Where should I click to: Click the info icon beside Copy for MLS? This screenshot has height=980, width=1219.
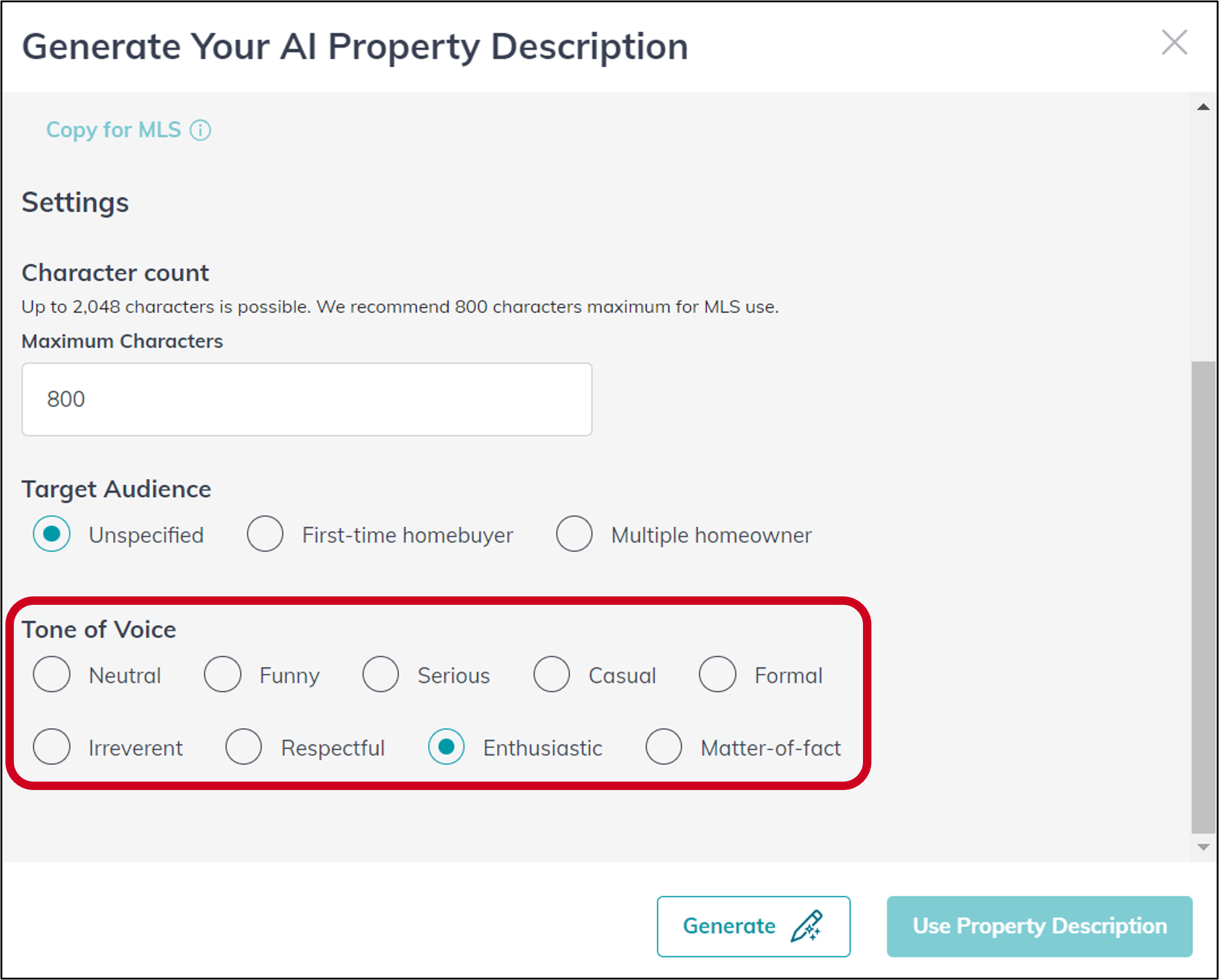click(x=200, y=130)
